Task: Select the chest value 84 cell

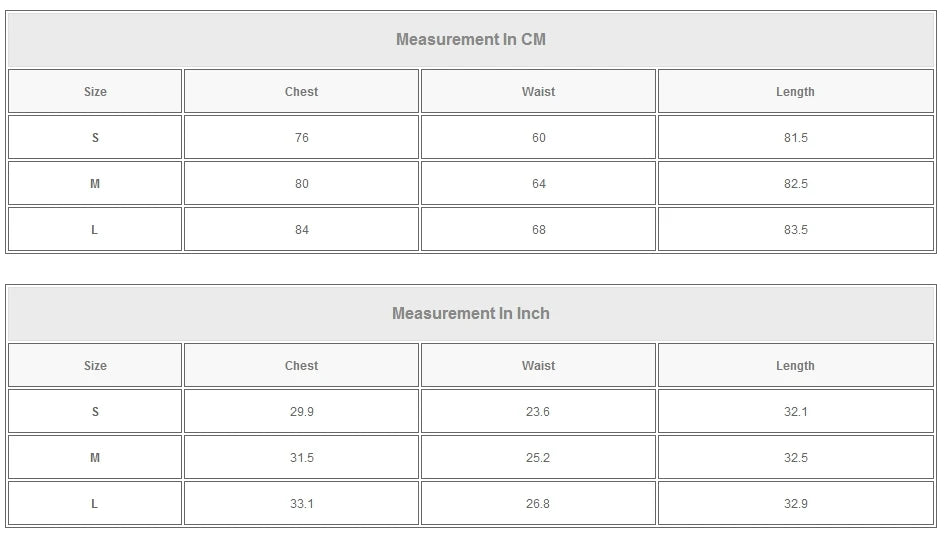Action: tap(301, 230)
